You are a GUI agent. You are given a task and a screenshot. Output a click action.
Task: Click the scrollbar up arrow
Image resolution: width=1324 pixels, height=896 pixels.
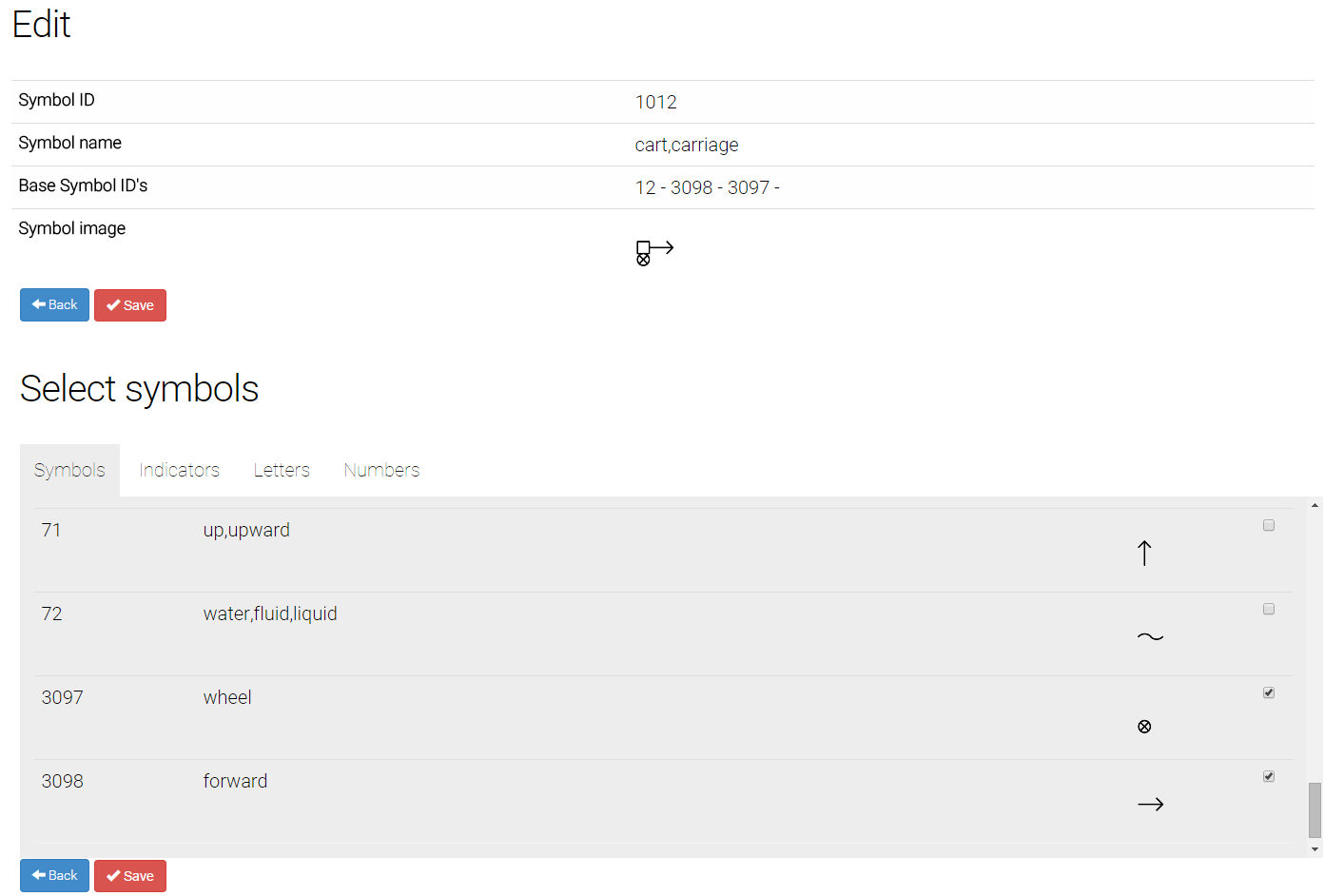point(1314,505)
